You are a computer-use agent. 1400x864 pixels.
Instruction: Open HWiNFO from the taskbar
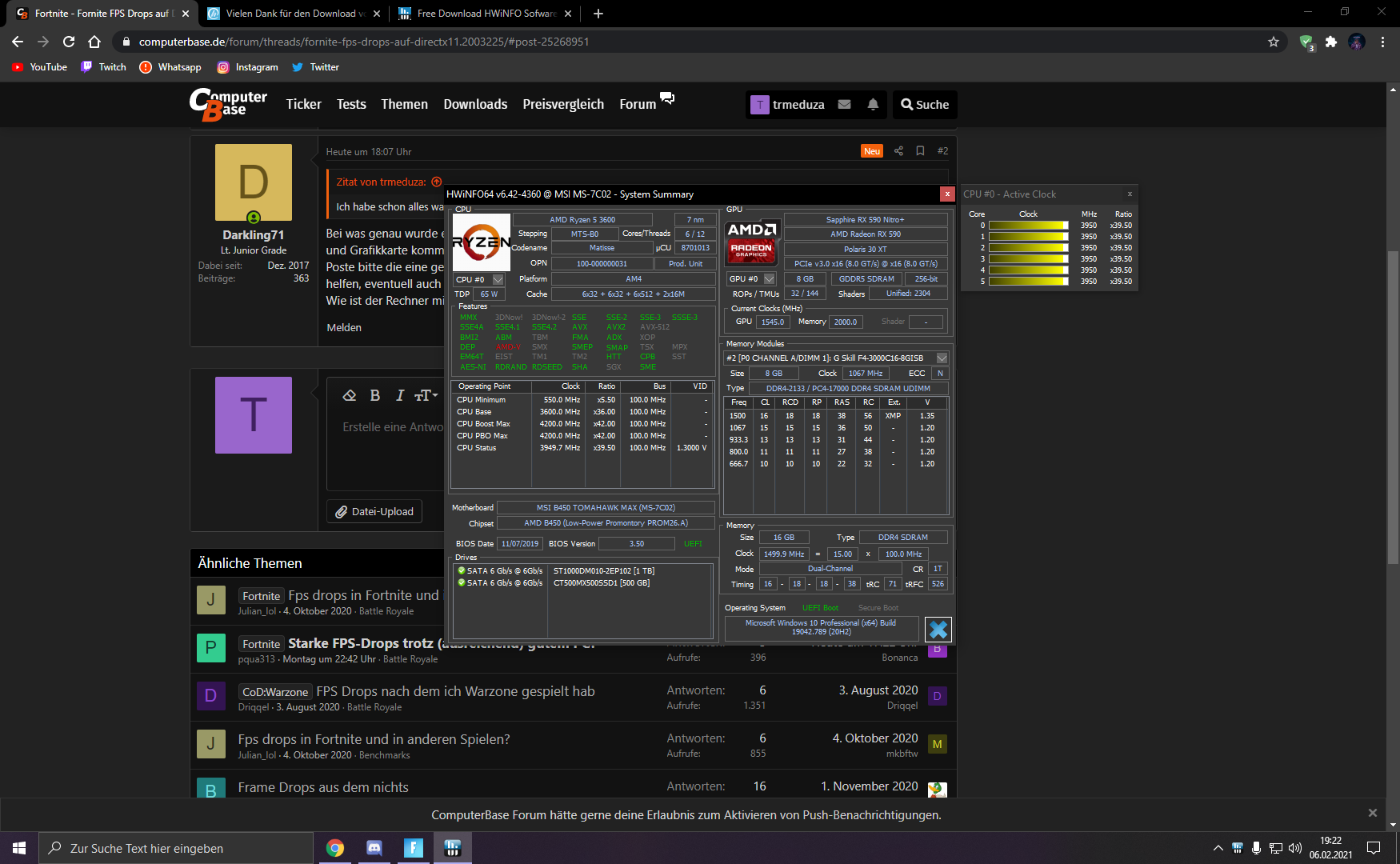pyautogui.click(x=453, y=848)
